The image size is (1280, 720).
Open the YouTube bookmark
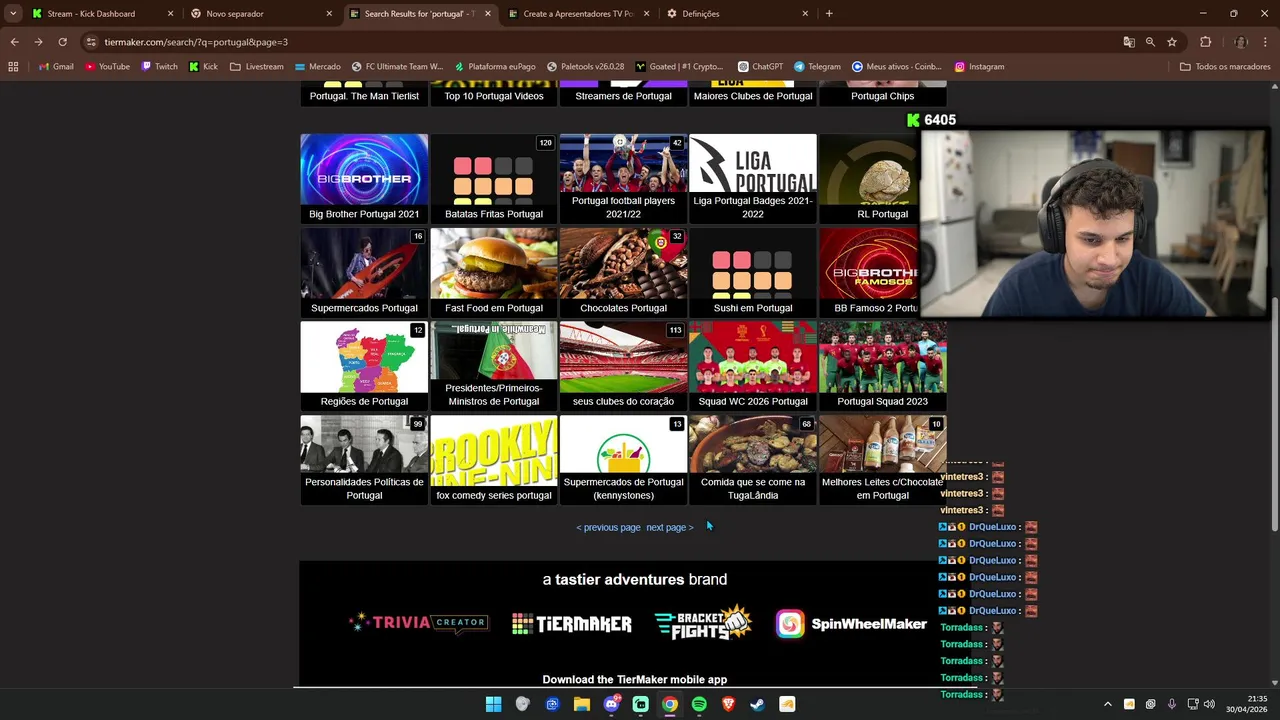click(107, 67)
